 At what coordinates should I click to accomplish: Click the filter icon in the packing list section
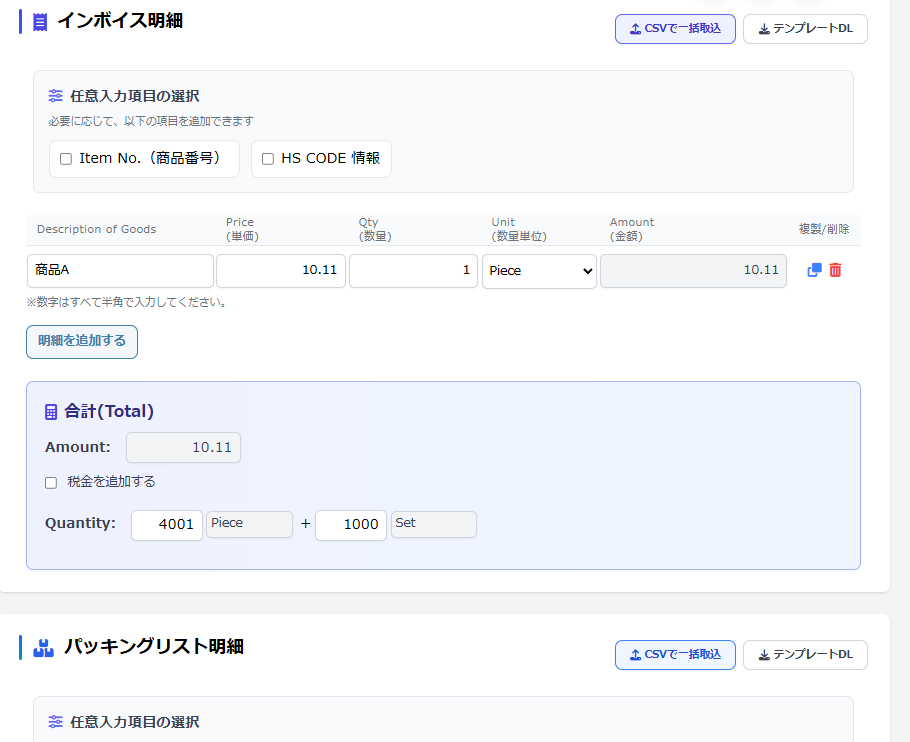[x=55, y=722]
